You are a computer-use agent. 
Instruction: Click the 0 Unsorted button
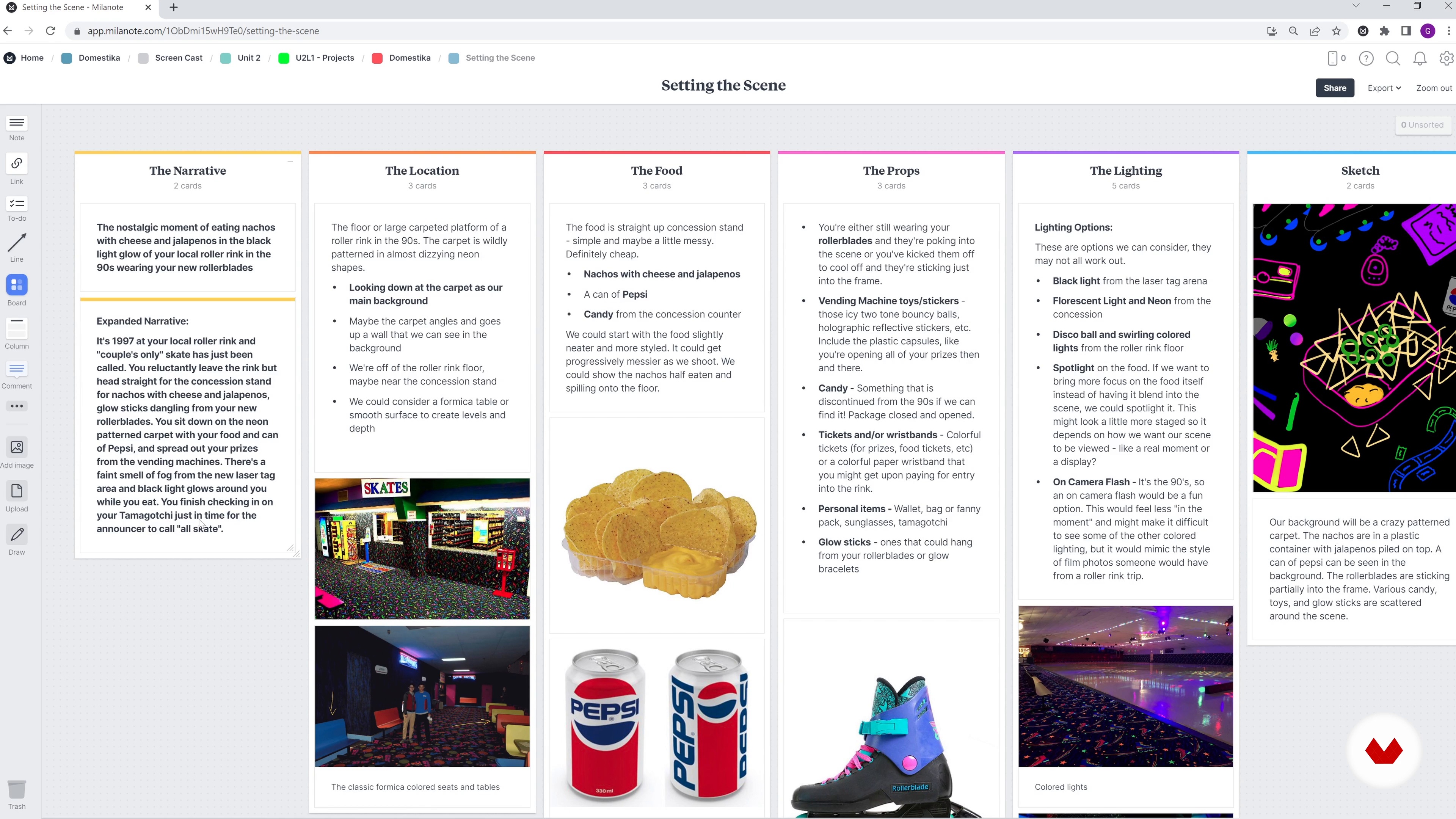1422,125
